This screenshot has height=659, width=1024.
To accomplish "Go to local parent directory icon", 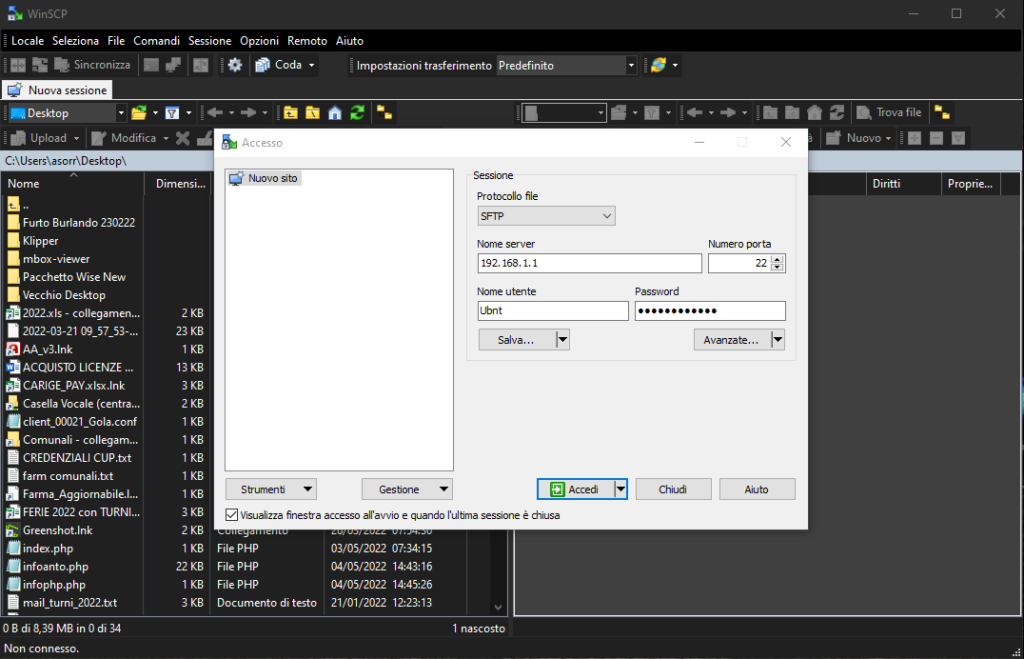I will tap(291, 113).
